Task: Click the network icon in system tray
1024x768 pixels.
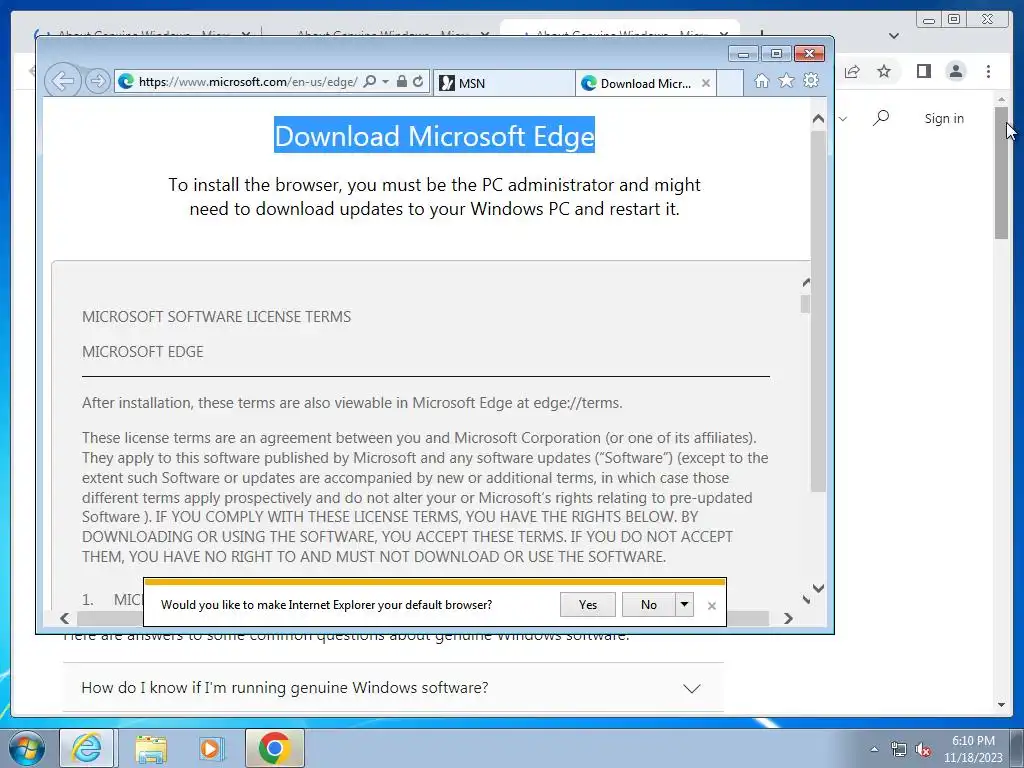Action: pos(899,749)
